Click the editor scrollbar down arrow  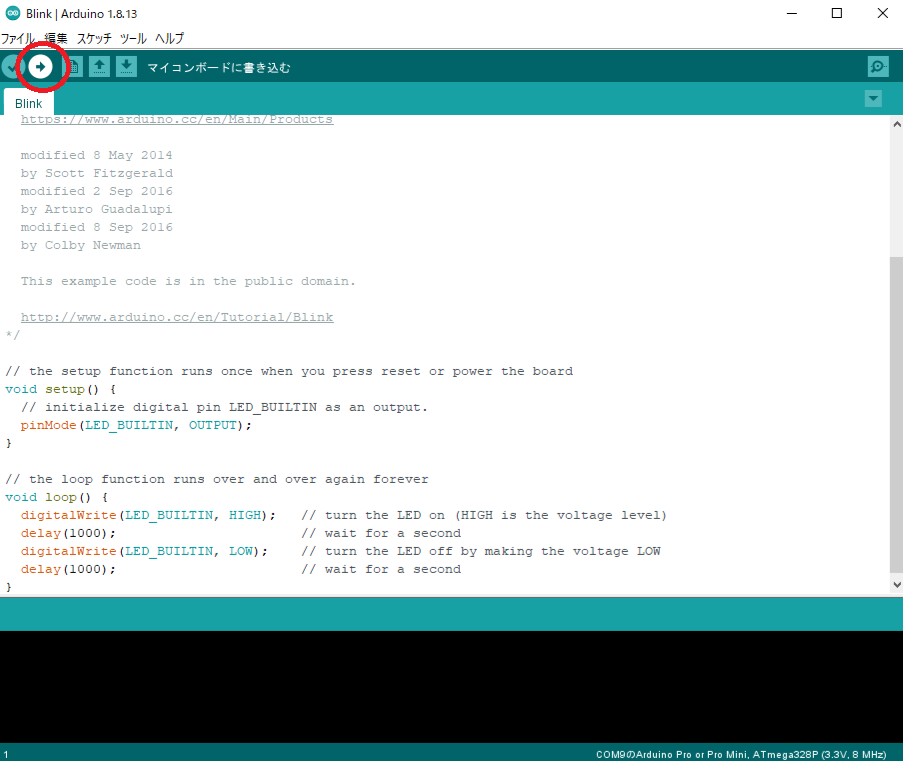tap(896, 584)
